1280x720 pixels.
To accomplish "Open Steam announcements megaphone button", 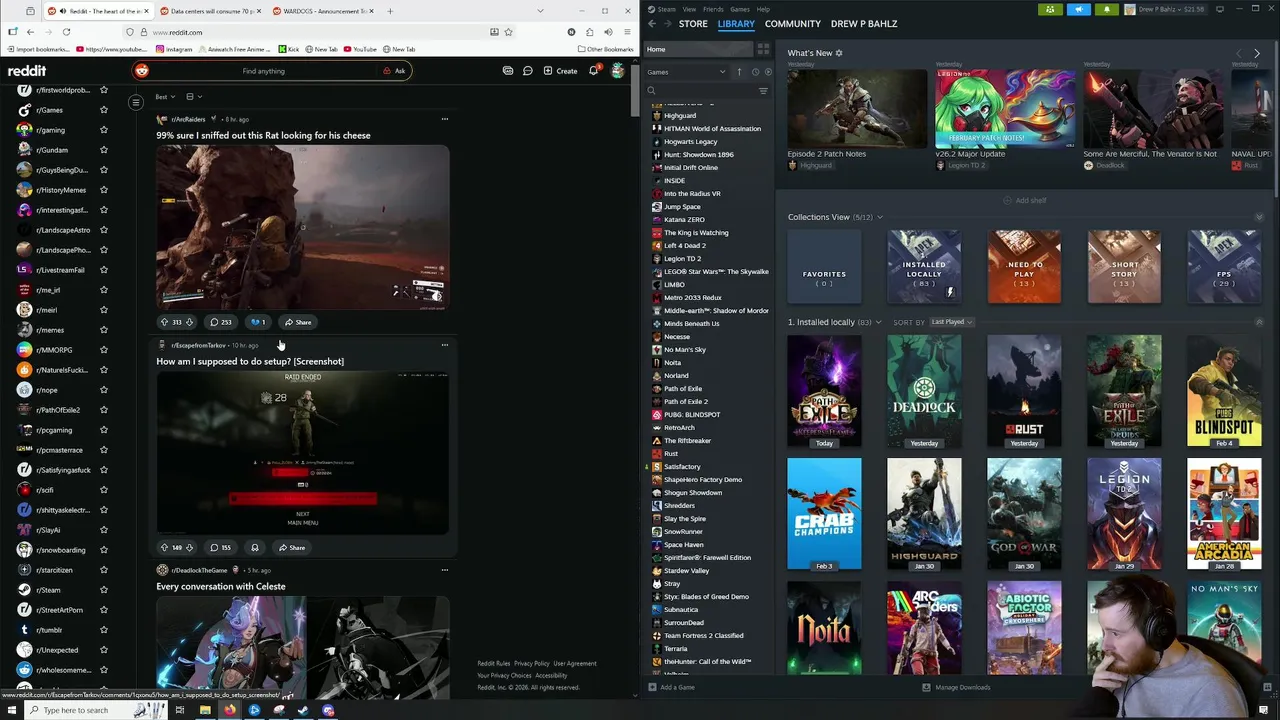I will tap(1078, 9).
